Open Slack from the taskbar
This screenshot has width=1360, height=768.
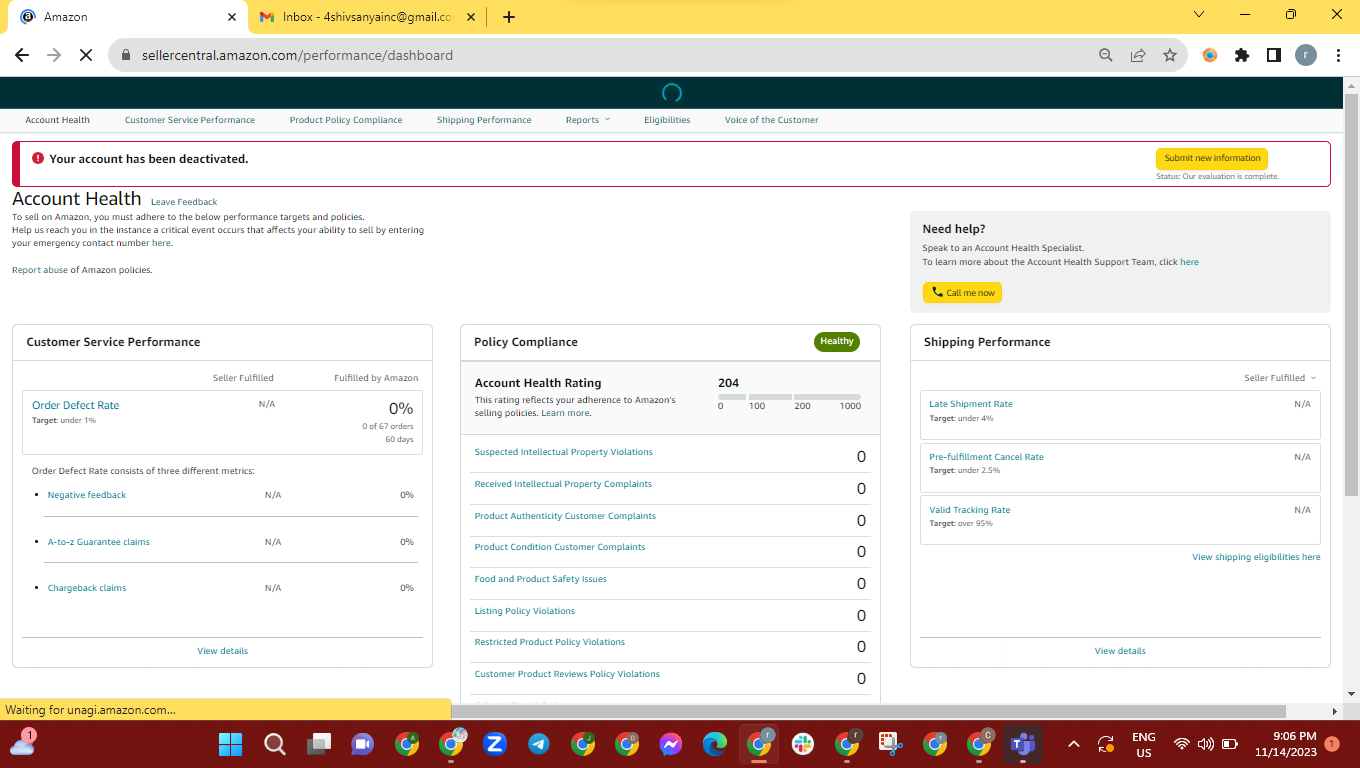pos(802,744)
